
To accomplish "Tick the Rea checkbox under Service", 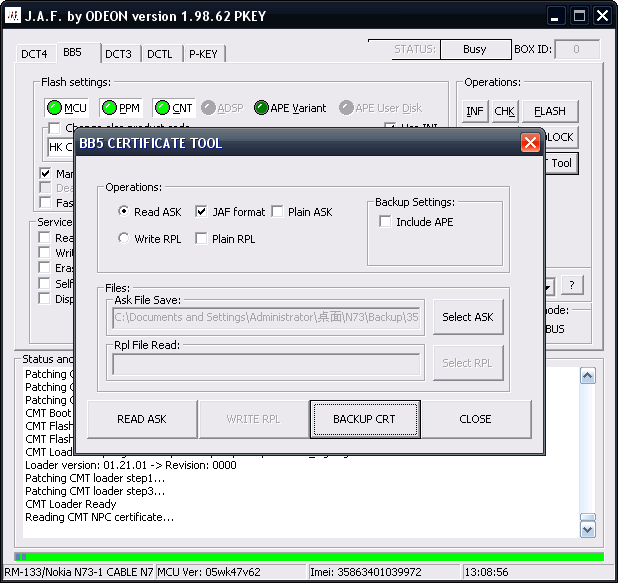I will (x=44, y=237).
